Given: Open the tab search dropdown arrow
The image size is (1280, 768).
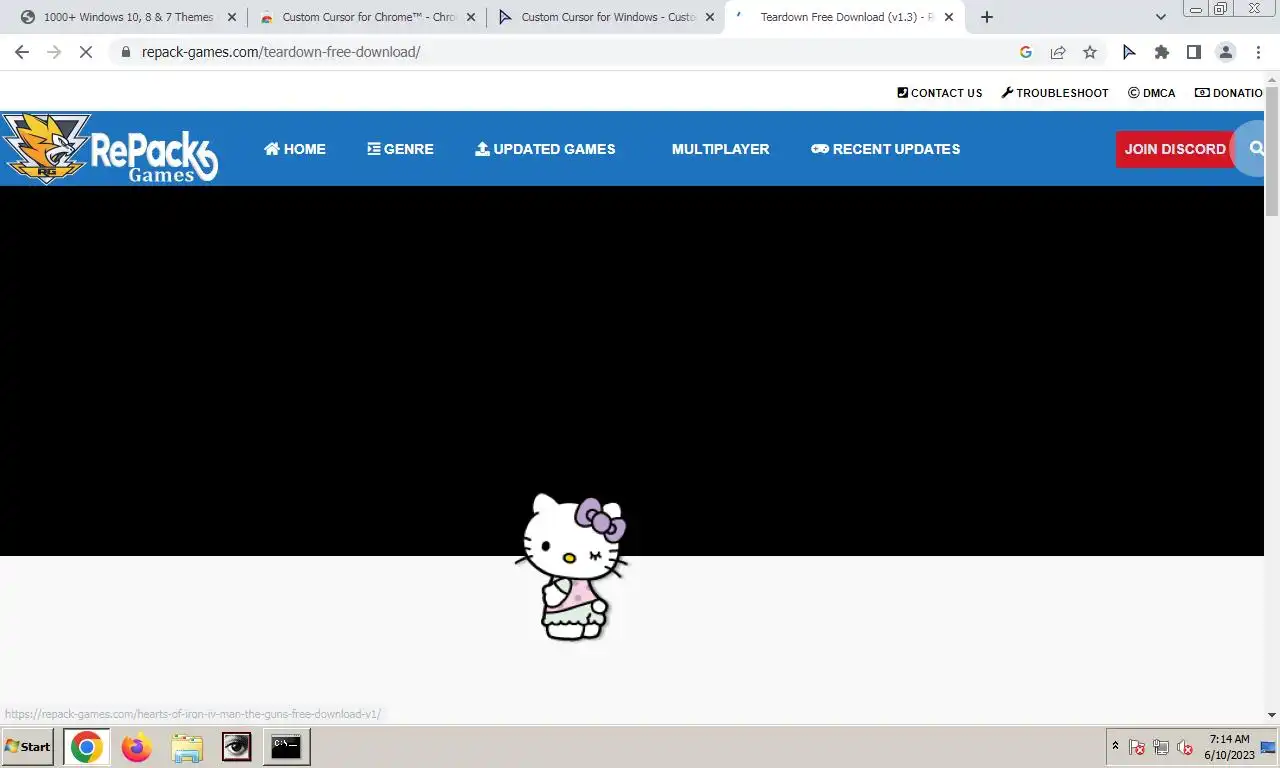Looking at the screenshot, I should point(1161,17).
